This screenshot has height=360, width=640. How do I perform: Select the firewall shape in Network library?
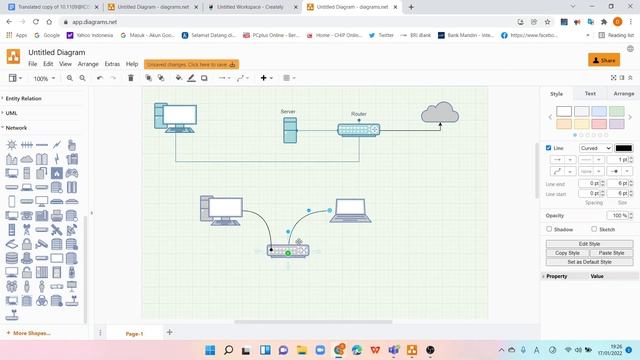click(57, 173)
